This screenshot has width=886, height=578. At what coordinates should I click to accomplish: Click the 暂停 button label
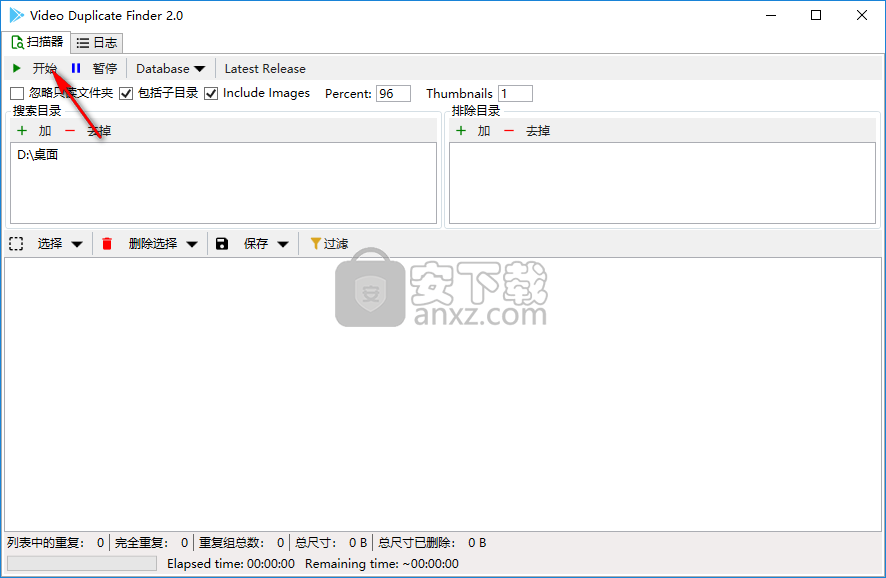click(105, 68)
